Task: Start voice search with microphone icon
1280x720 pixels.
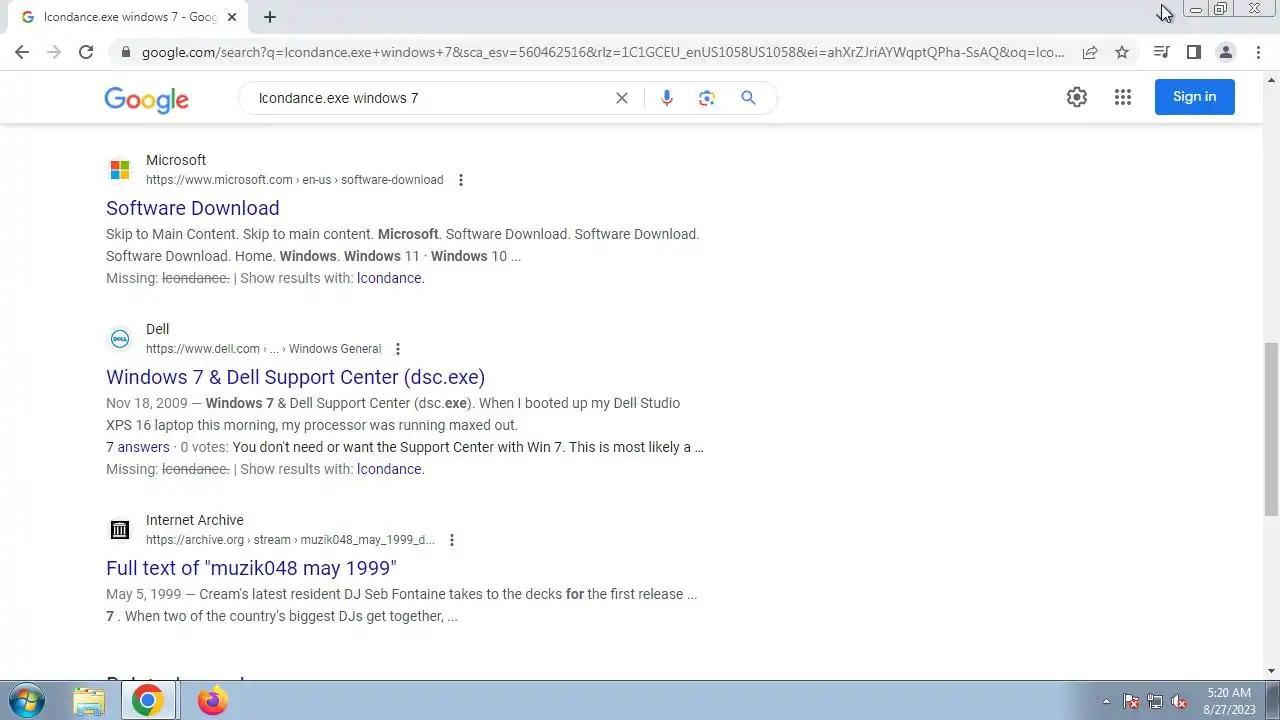Action: pyautogui.click(x=667, y=98)
